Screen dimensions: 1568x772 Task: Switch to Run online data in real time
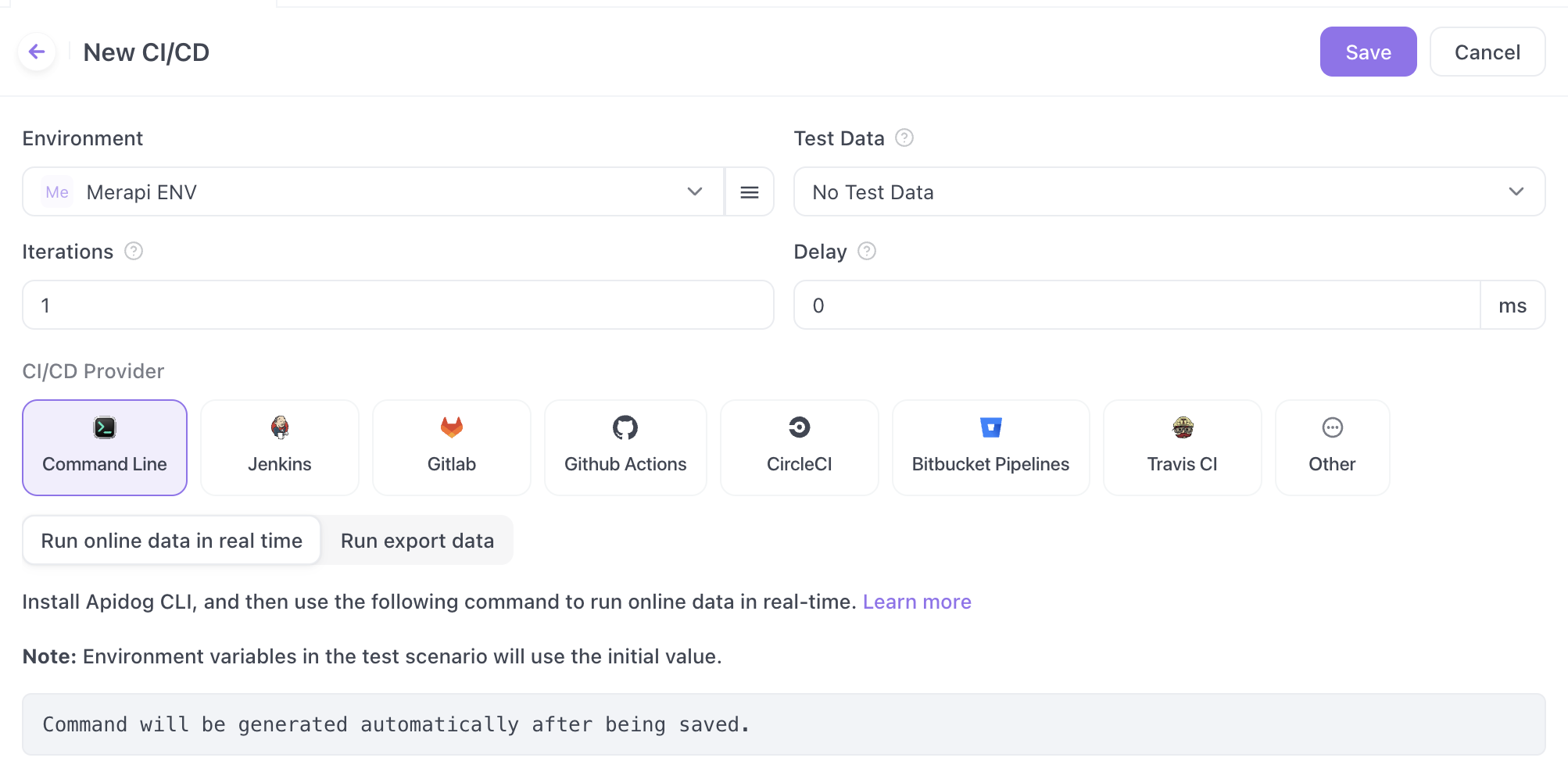171,541
